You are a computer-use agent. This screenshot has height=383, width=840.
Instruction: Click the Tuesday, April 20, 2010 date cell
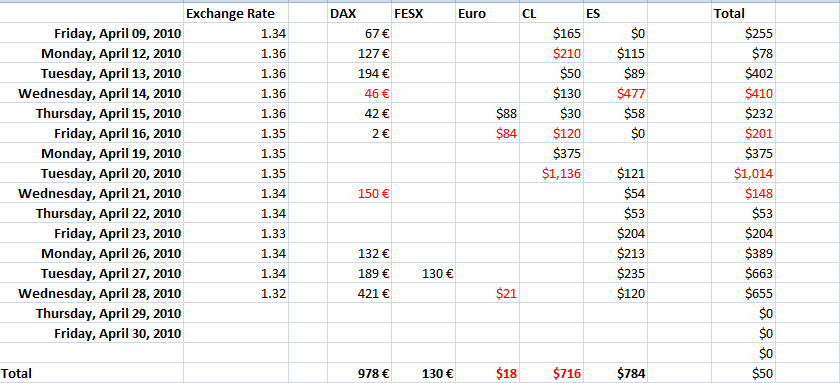click(92, 174)
